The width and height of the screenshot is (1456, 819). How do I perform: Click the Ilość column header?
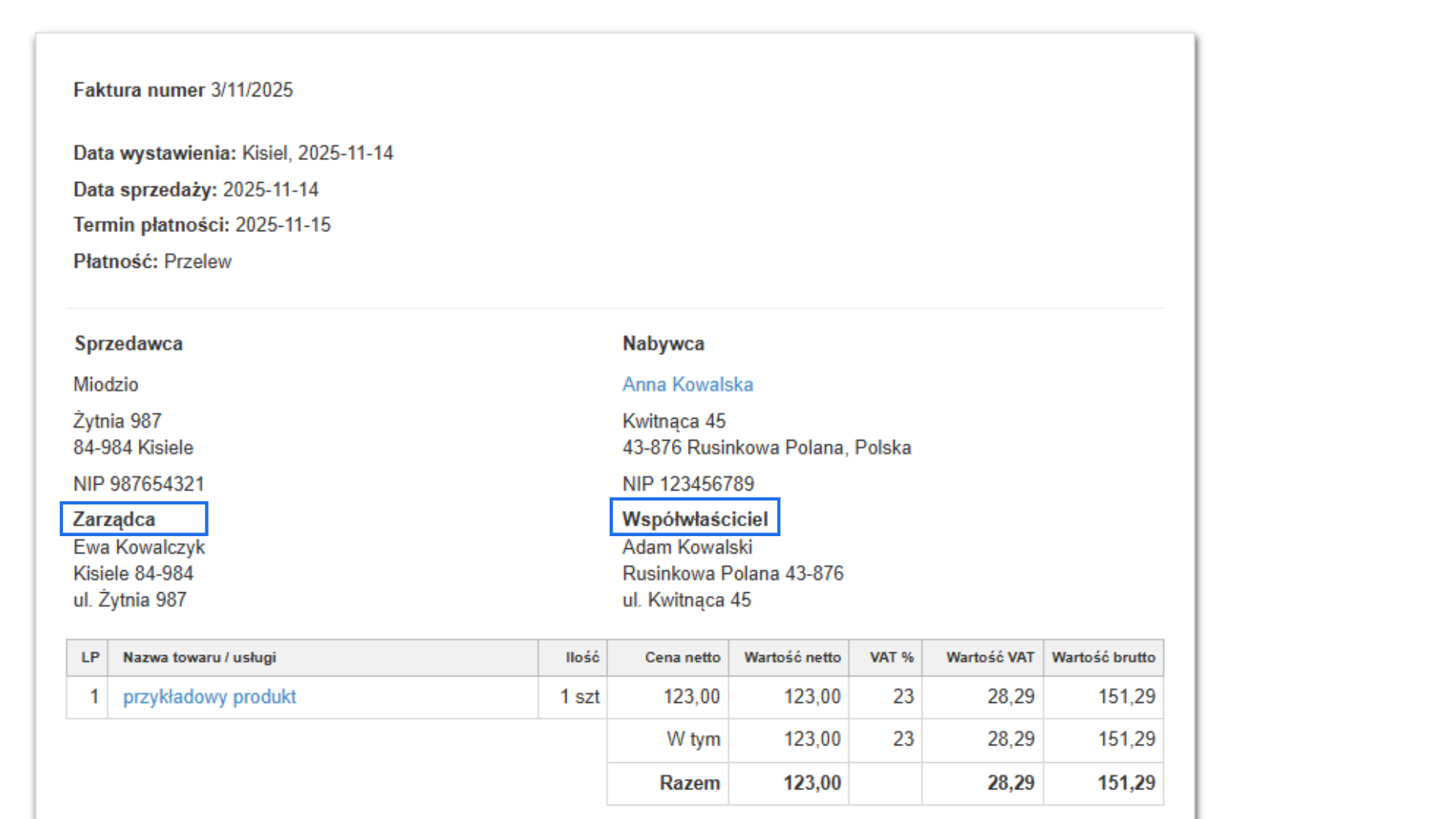(x=582, y=657)
